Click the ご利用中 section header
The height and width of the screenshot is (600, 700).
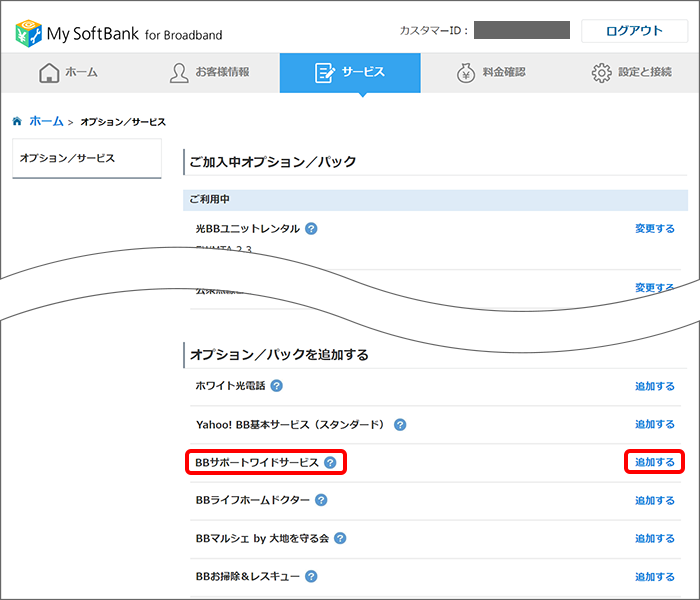tap(435, 200)
